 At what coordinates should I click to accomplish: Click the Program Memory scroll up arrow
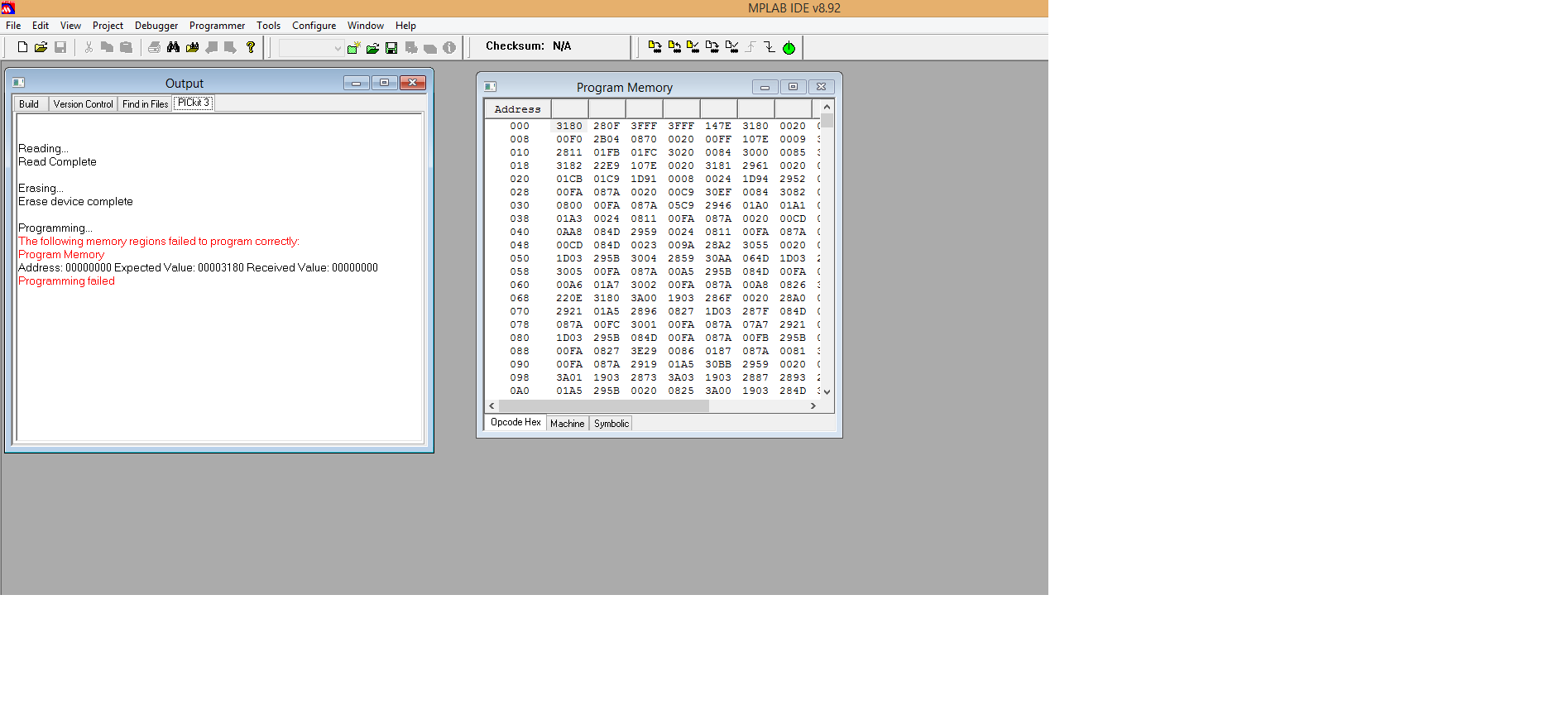point(827,107)
